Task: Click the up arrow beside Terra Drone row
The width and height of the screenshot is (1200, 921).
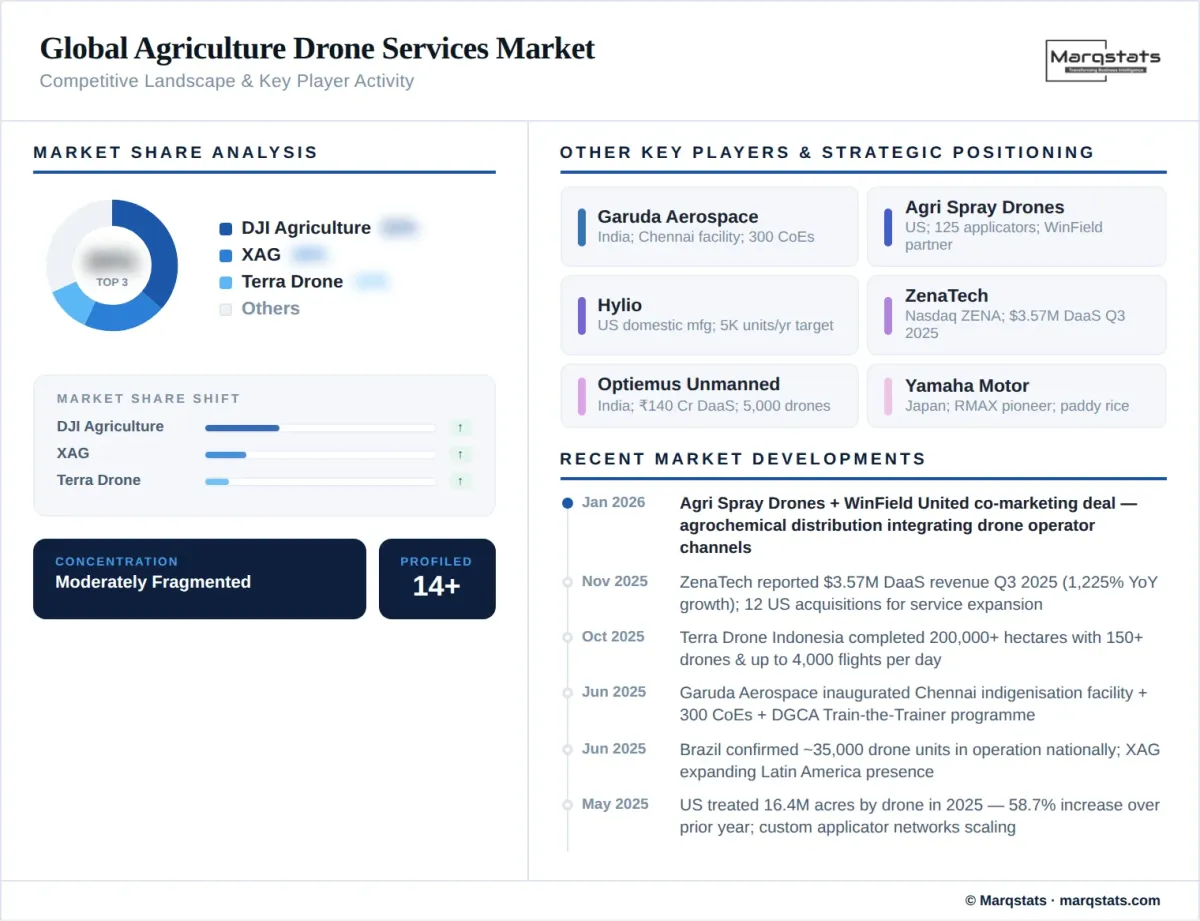Action: (460, 482)
